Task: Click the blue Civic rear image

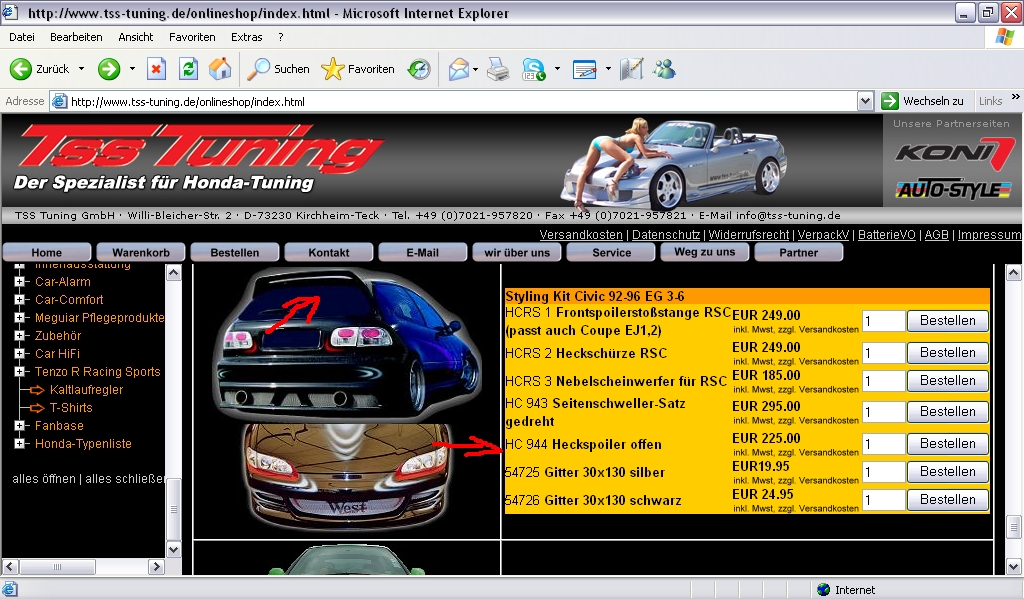Action: (346, 344)
